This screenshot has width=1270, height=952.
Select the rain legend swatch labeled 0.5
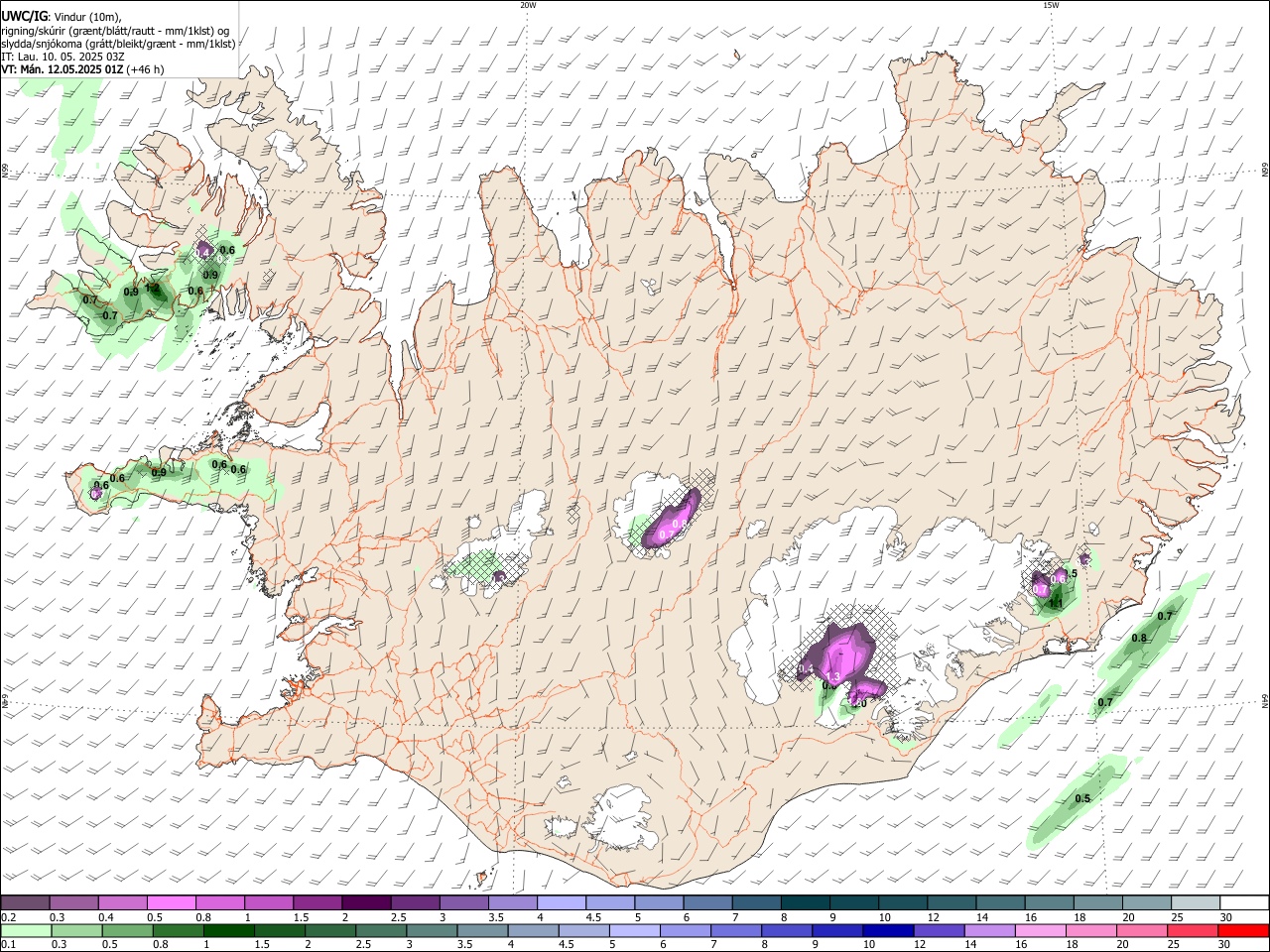[x=127, y=930]
